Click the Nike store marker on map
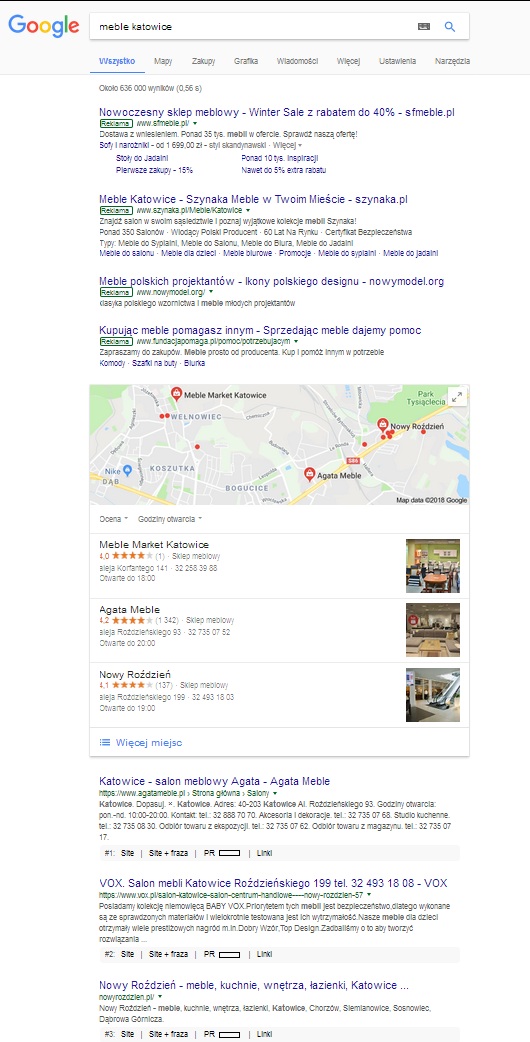 pyautogui.click(x=128, y=470)
